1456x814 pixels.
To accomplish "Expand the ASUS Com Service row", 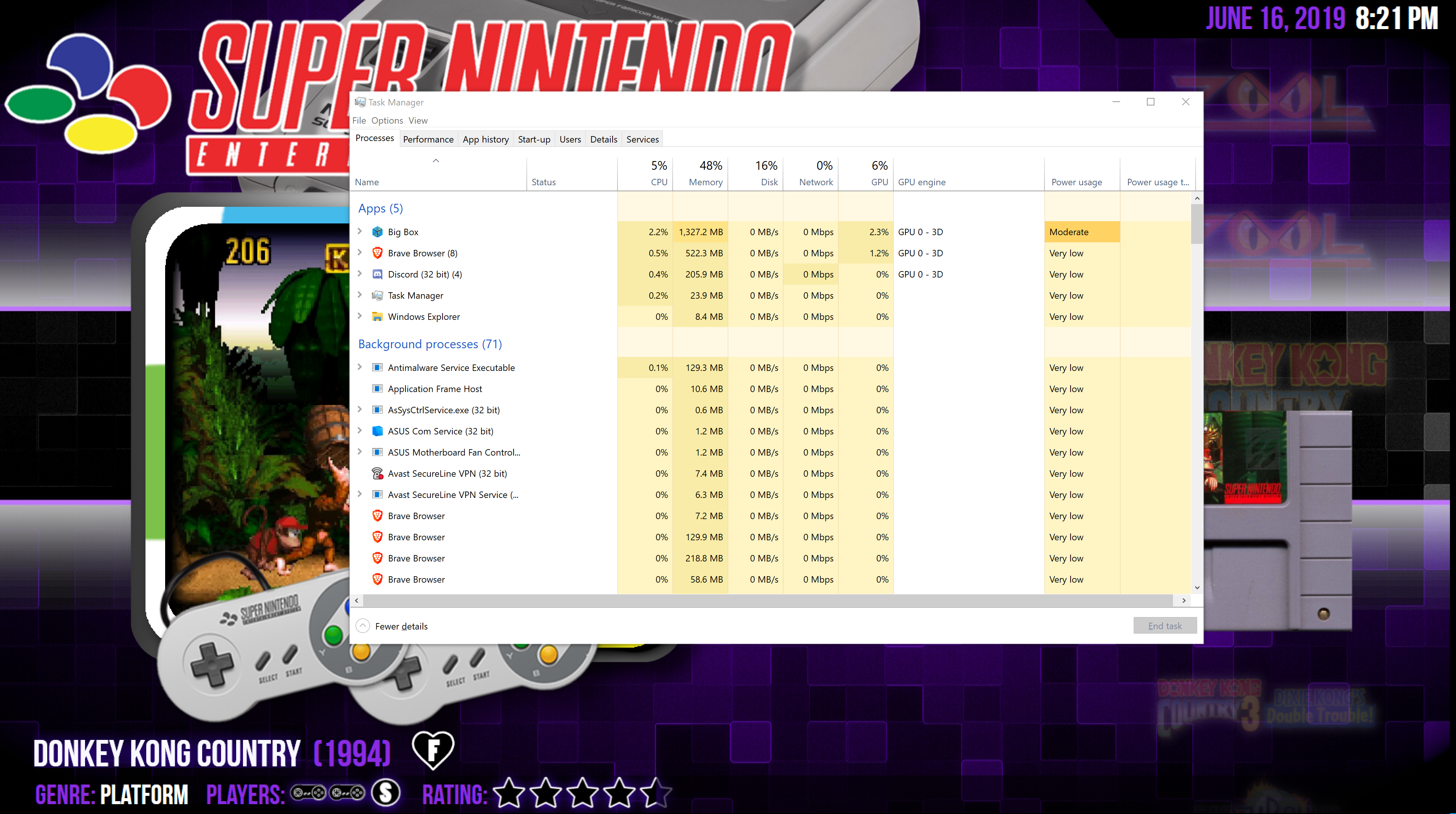I will 359,431.
